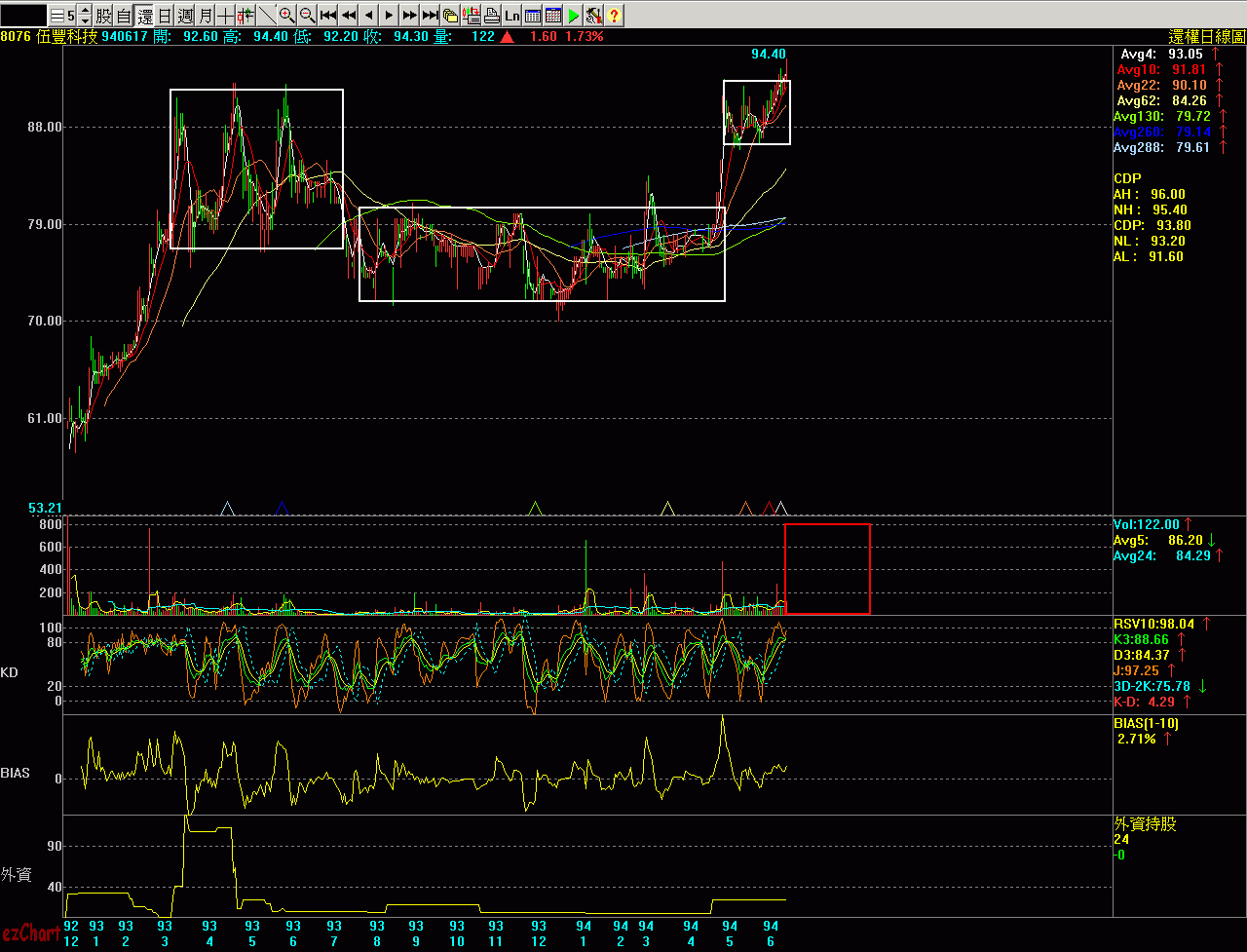Open the data table view icon
The image size is (1247, 952).
click(532, 16)
